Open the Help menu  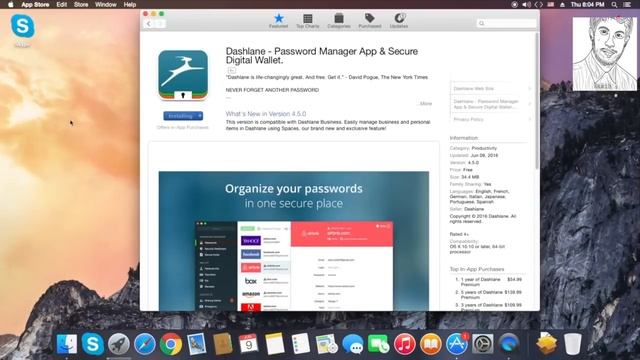pyautogui.click(x=130, y=4)
